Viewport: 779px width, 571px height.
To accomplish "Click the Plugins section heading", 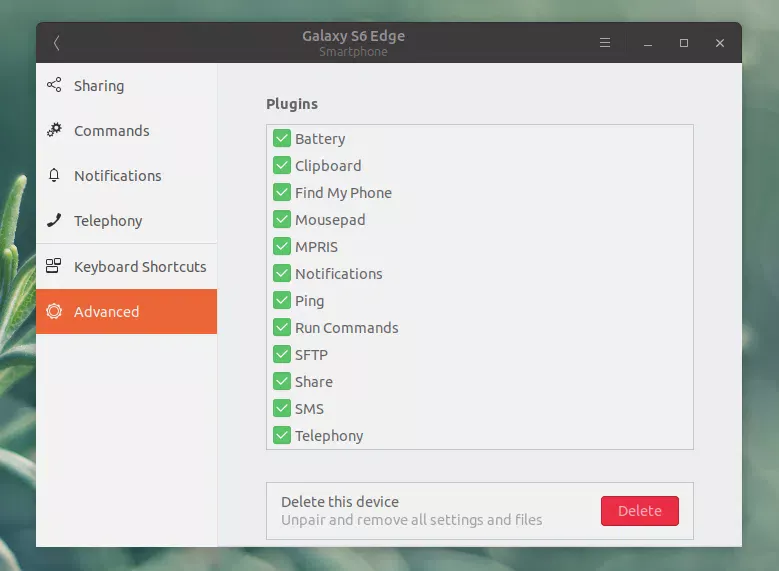I will [292, 104].
